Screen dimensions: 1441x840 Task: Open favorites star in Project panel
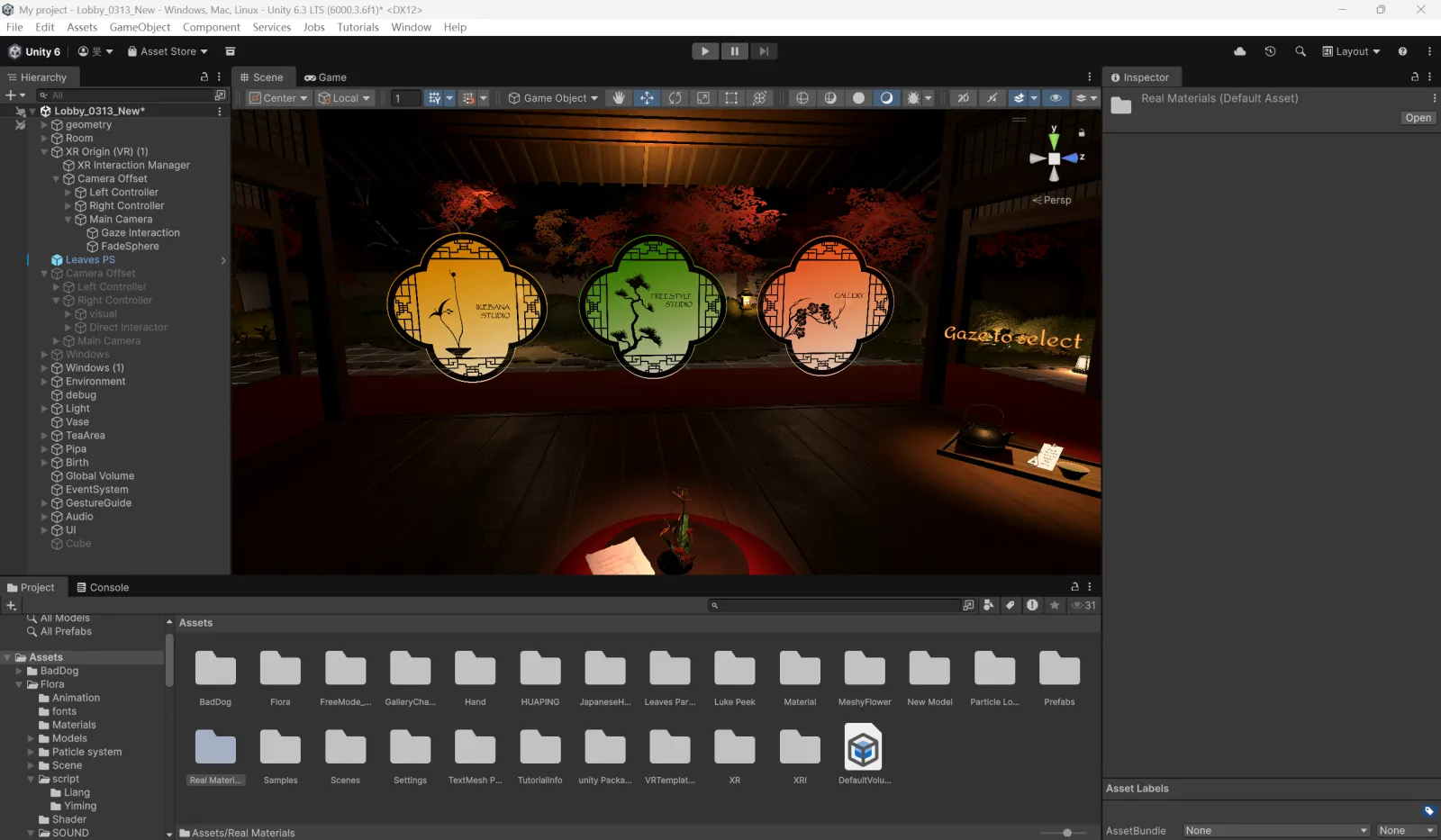tap(1055, 605)
